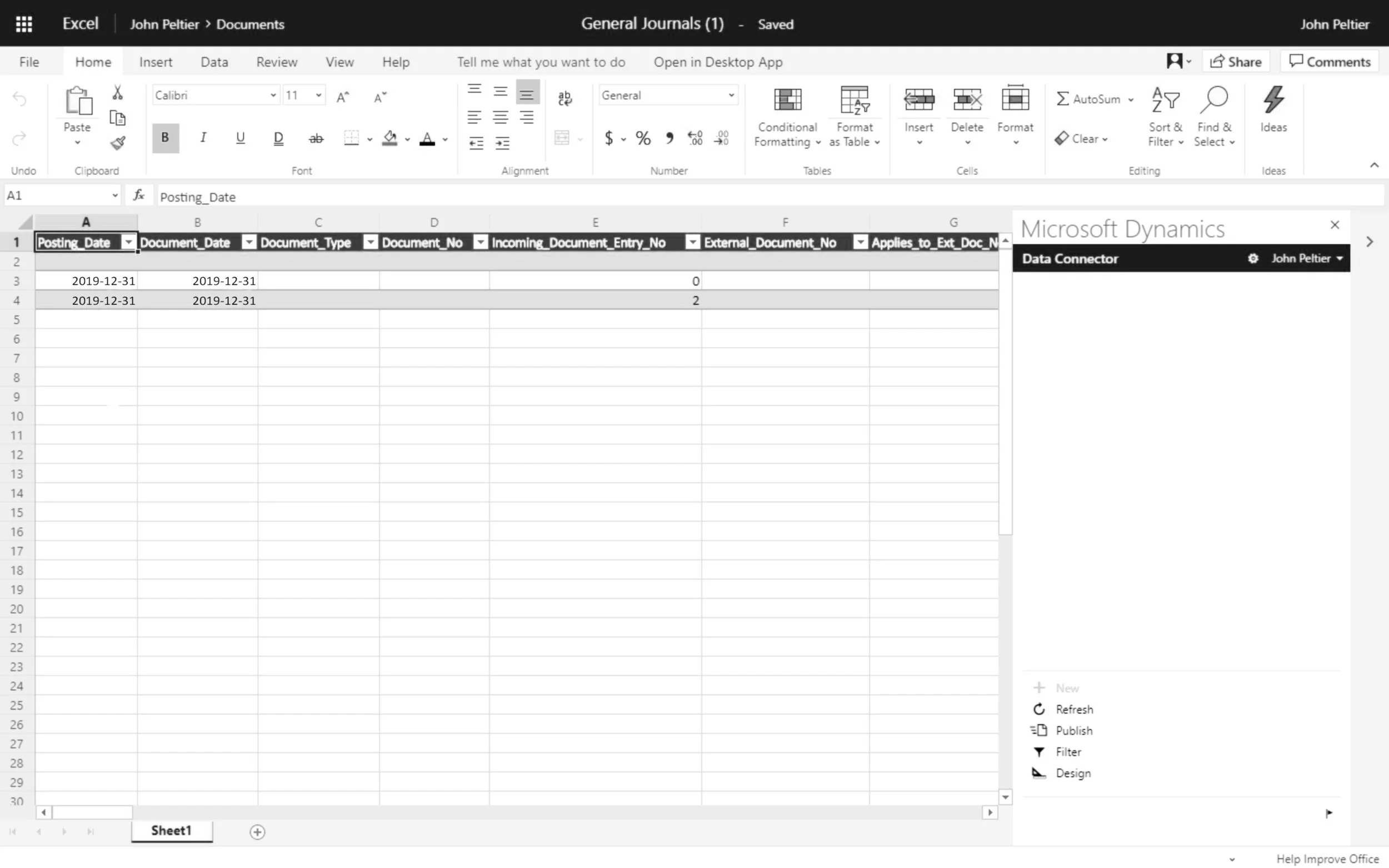1389x868 pixels.
Task: Open the Ideas pane
Action: point(1273,112)
